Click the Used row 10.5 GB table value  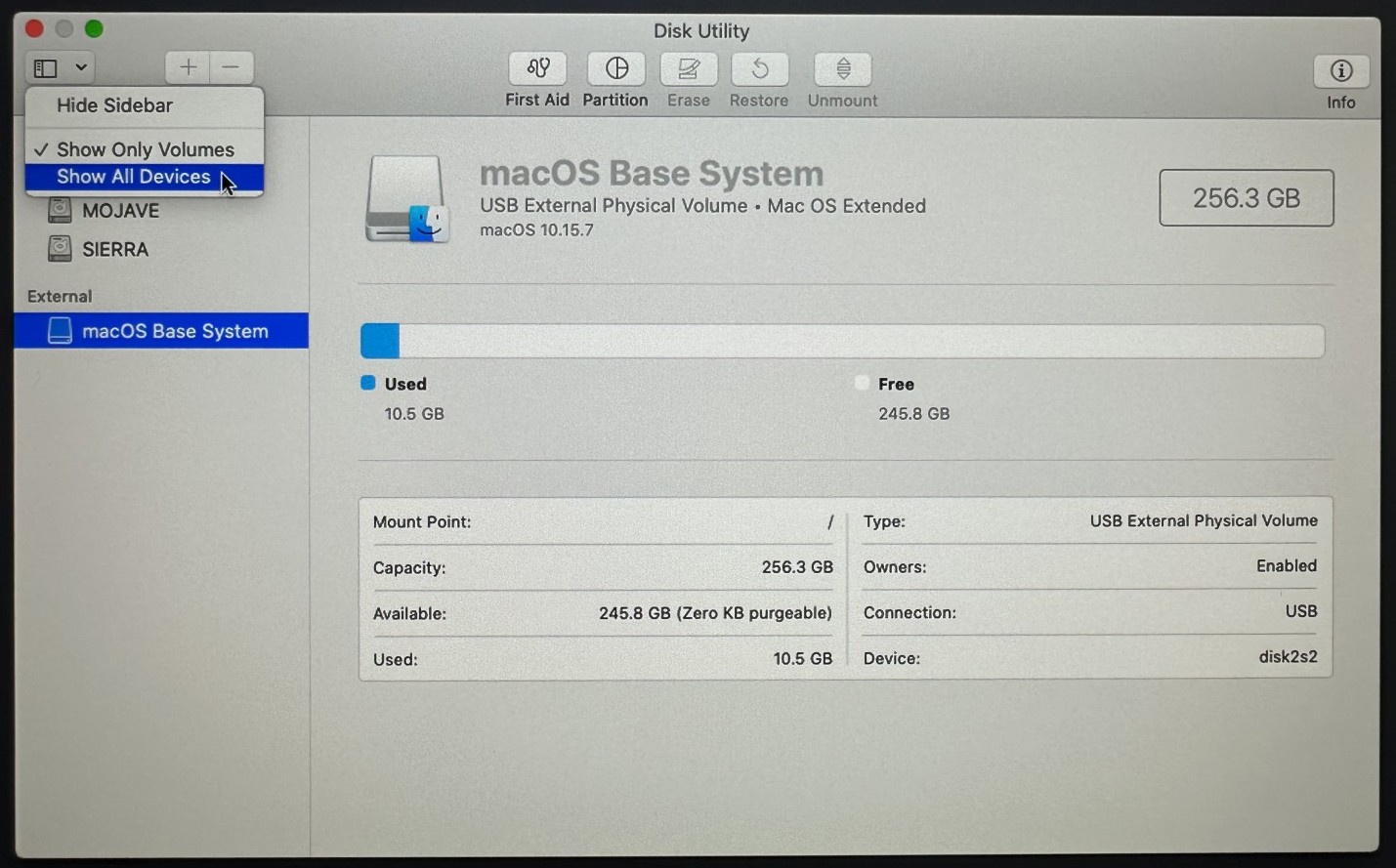coord(803,659)
